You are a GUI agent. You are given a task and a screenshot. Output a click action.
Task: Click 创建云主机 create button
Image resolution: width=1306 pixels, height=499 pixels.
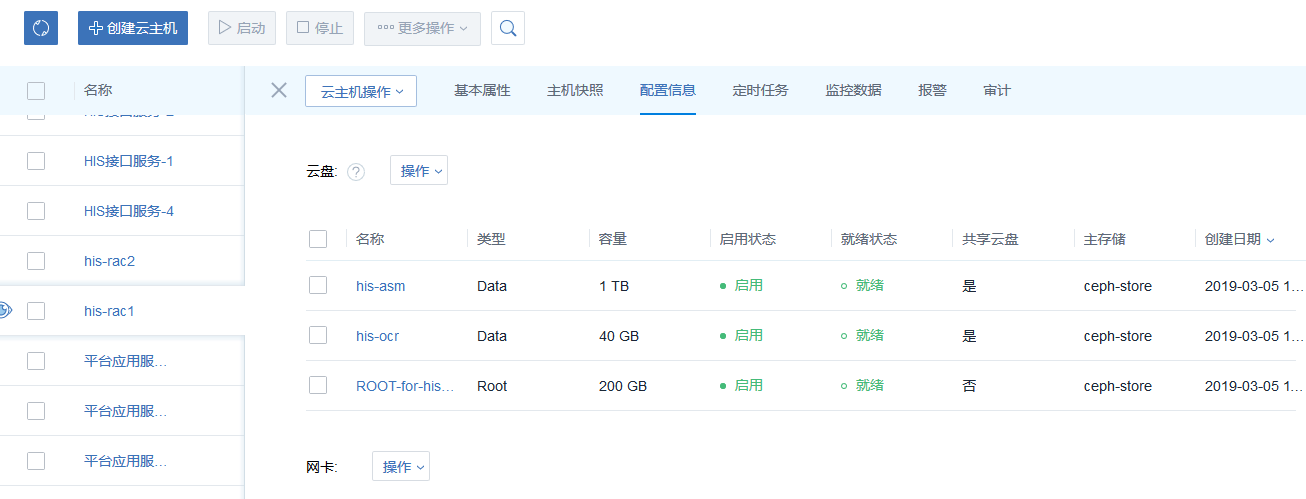pyautogui.click(x=133, y=28)
